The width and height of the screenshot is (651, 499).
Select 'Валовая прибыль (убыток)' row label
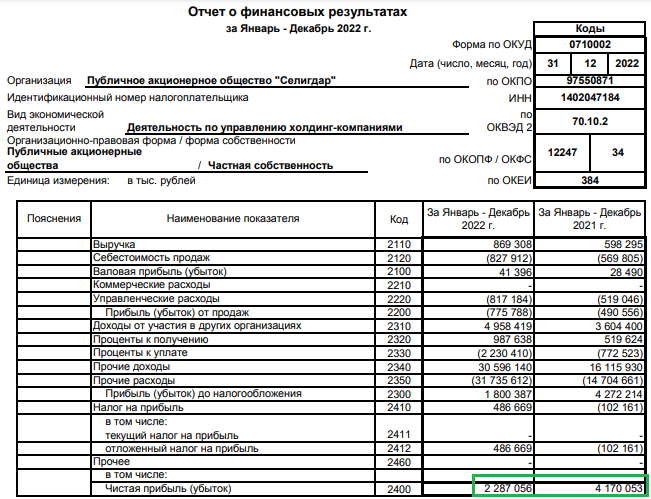(160, 272)
